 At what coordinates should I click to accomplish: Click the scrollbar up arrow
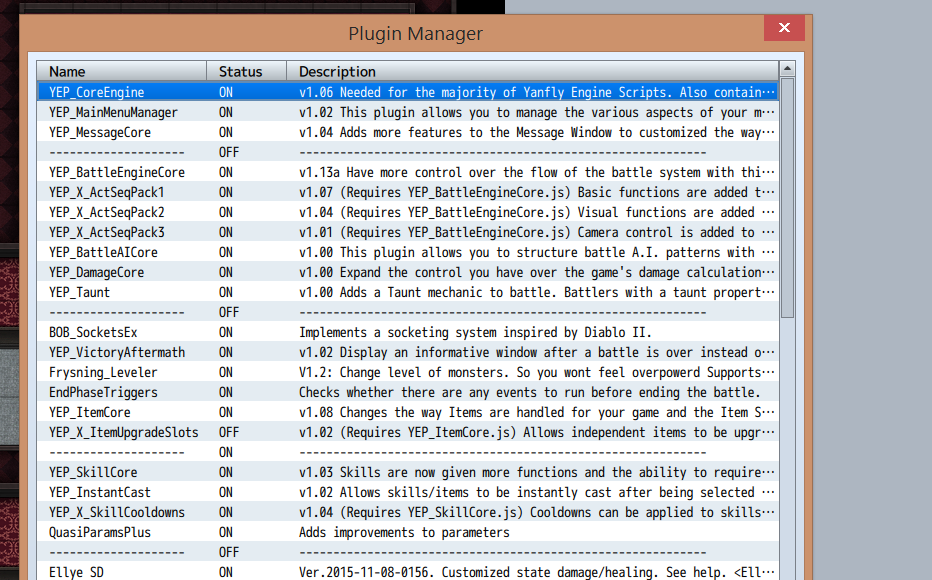pos(787,69)
